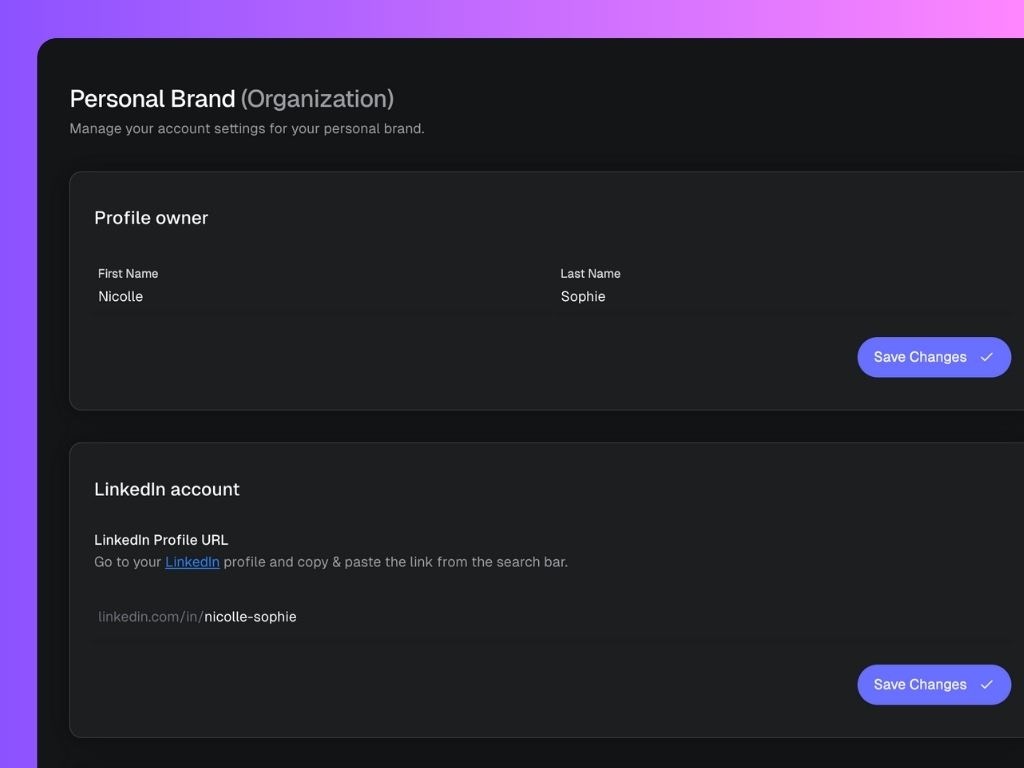The image size is (1024, 768).
Task: Click the linkedin.com/in/ URL prefix text
Action: pyautogui.click(x=151, y=616)
